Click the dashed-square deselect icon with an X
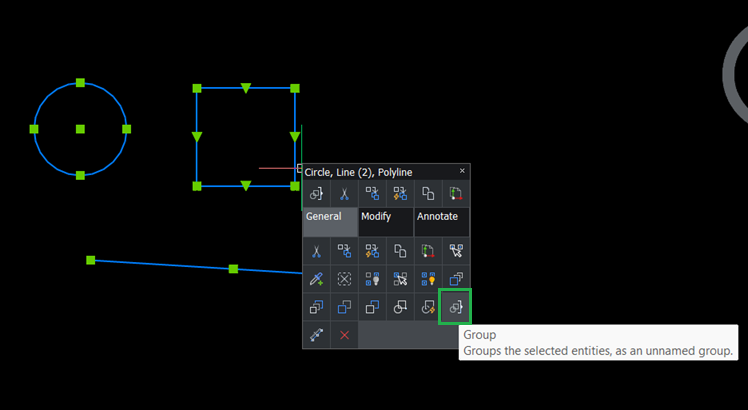 coord(344,279)
